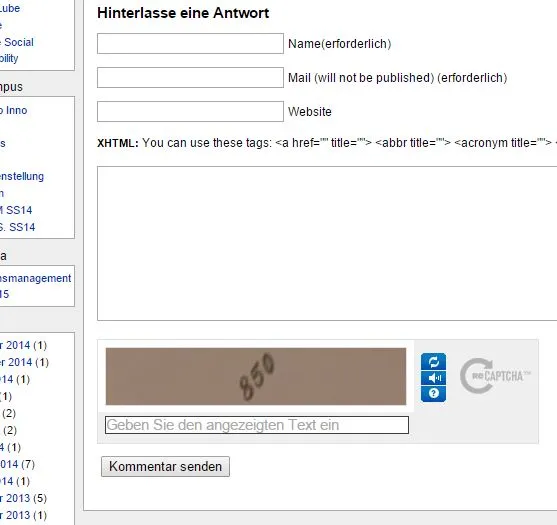Click the reCAPTCHA logo
557x525 pixels.
pos(494,376)
